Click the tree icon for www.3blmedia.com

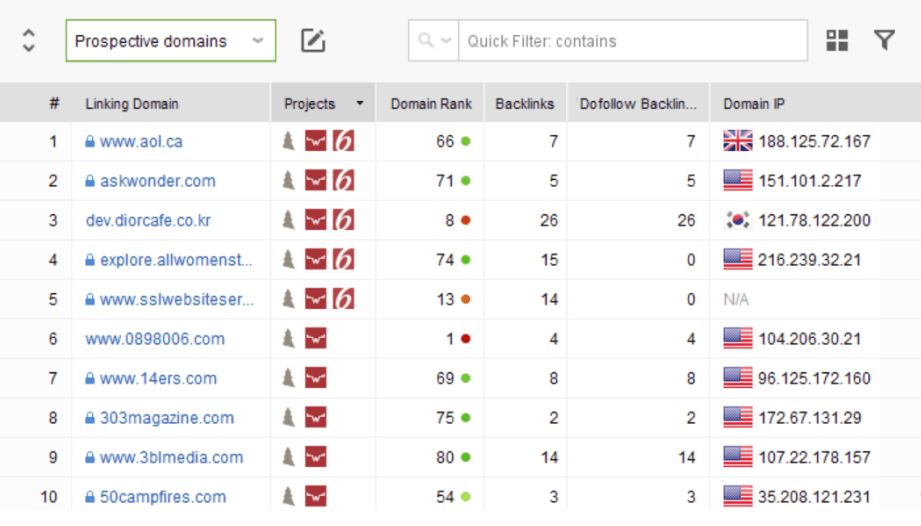288,457
